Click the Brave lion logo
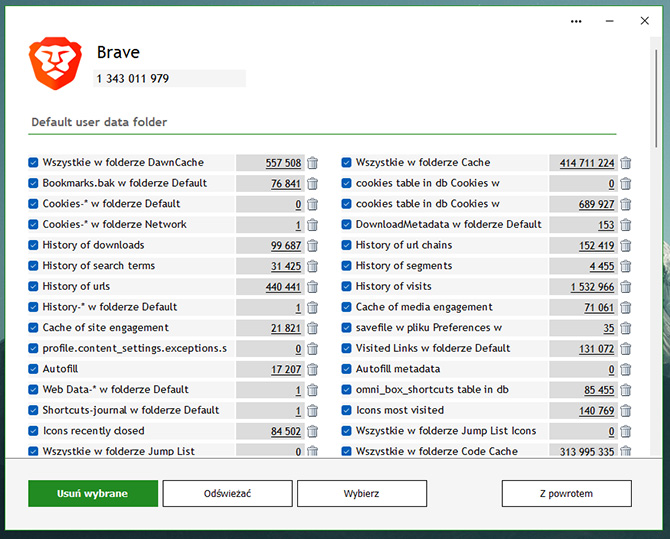 click(55, 63)
